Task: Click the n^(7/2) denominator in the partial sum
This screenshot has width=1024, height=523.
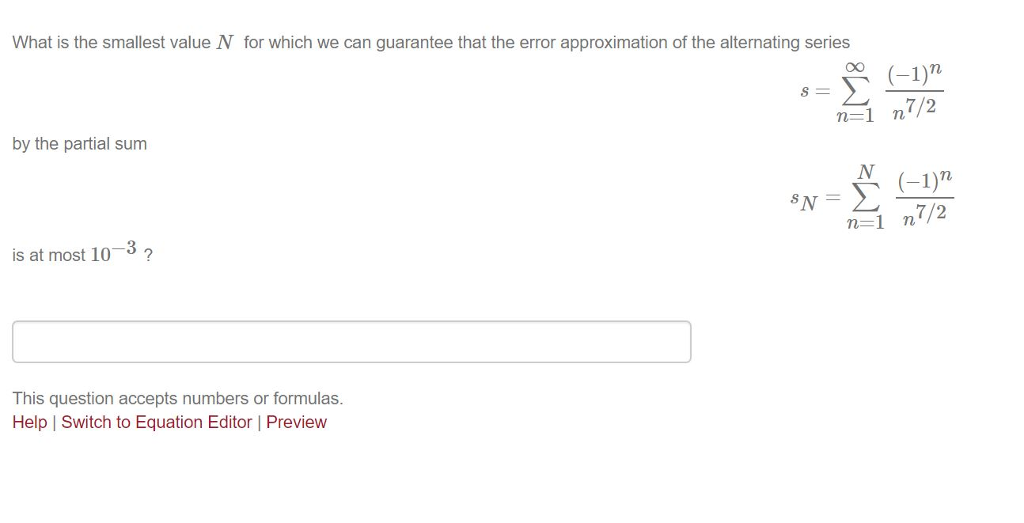Action: tap(926, 213)
